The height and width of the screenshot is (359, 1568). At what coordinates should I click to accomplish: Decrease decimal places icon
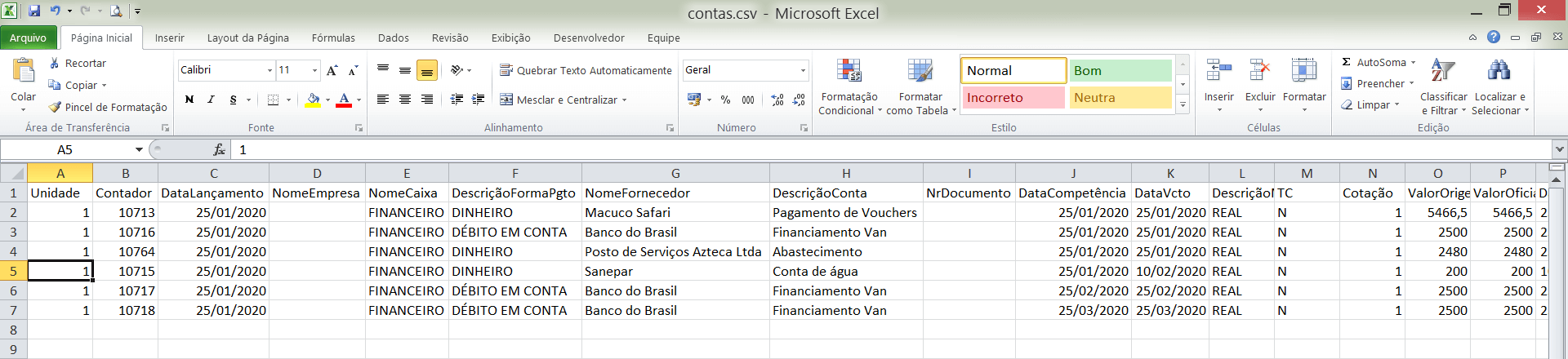click(799, 100)
